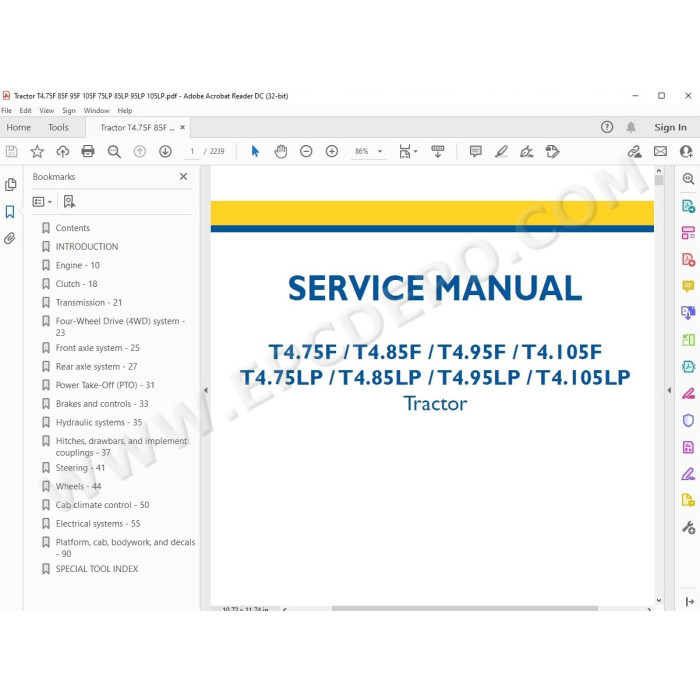This screenshot has width=700, height=700.
Task: Go to SPECIAL TOOL INDEX bookmark
Action: pyautogui.click(x=97, y=569)
